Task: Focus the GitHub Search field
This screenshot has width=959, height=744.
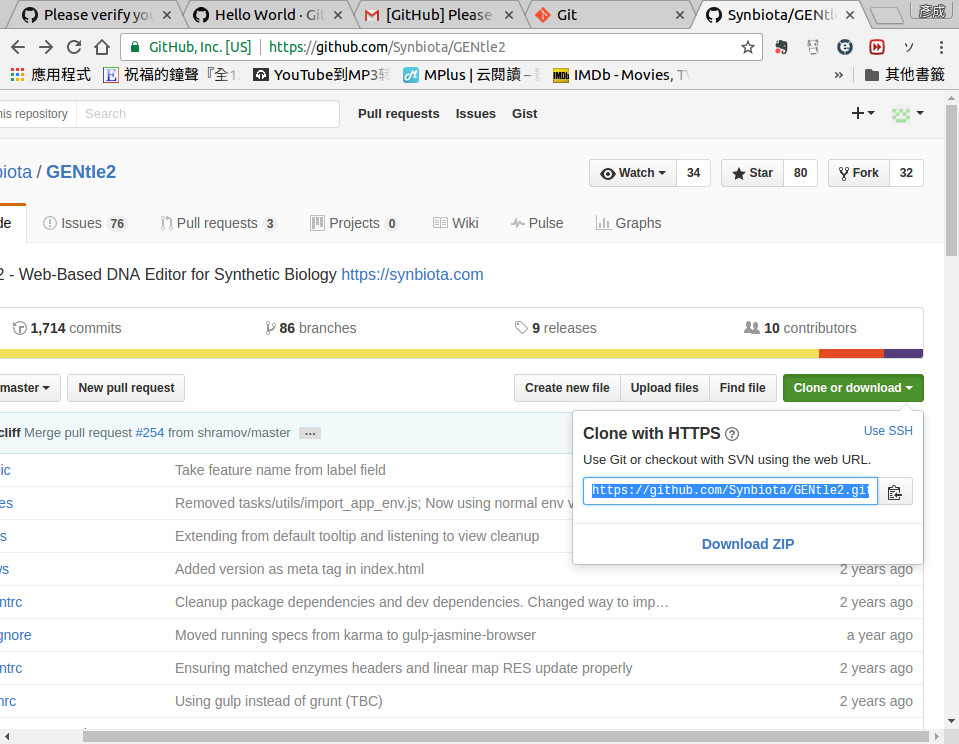Action: pos(207,114)
